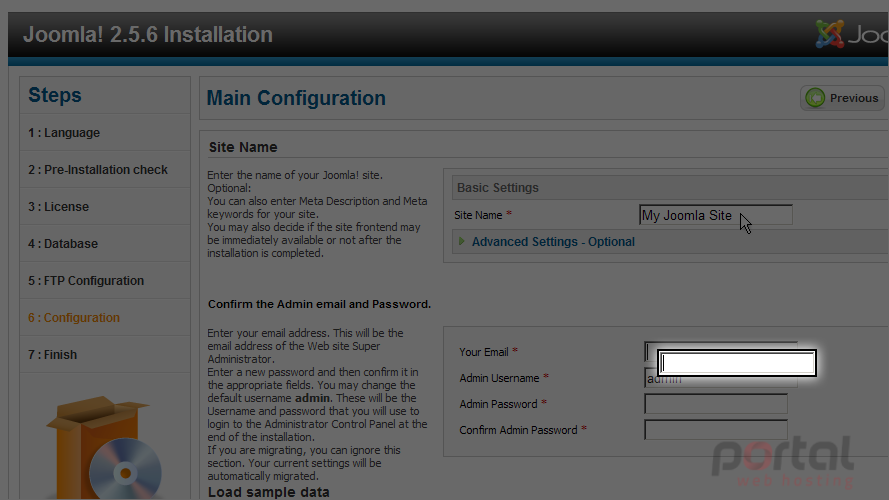
Task: Click the 'Admin Password' label
Action: pos(498,404)
